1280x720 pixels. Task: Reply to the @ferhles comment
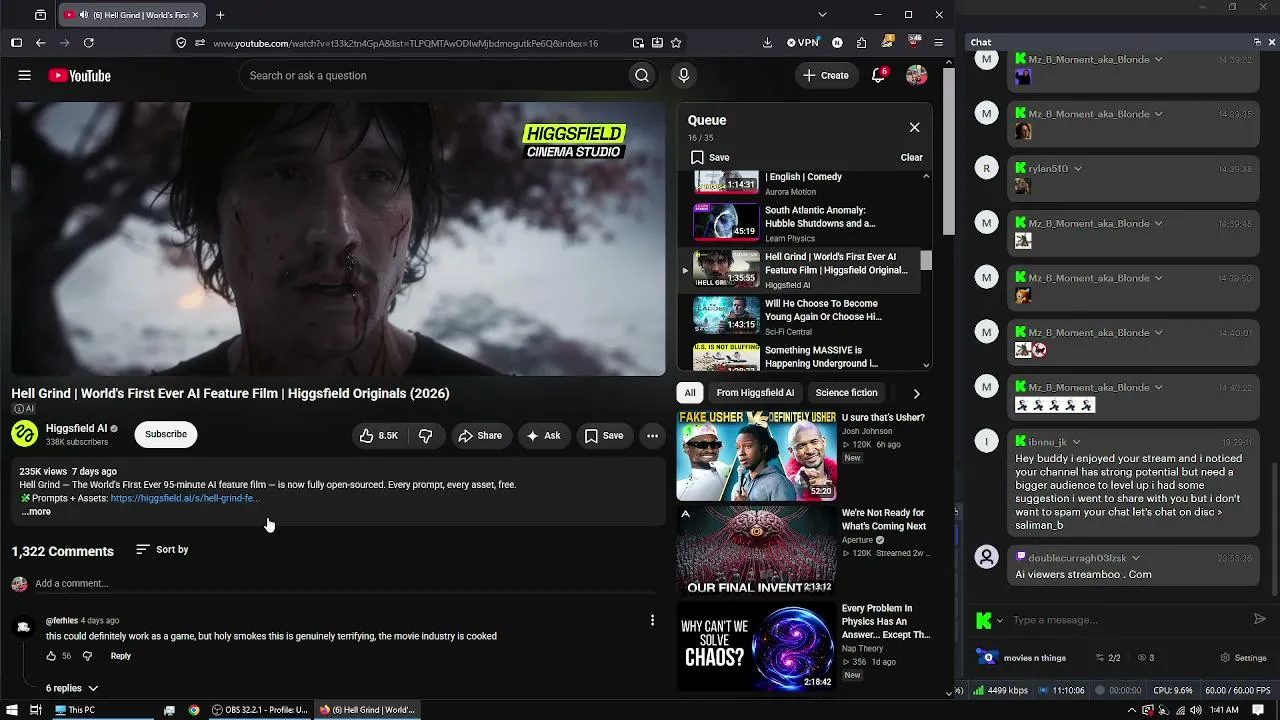(x=120, y=656)
